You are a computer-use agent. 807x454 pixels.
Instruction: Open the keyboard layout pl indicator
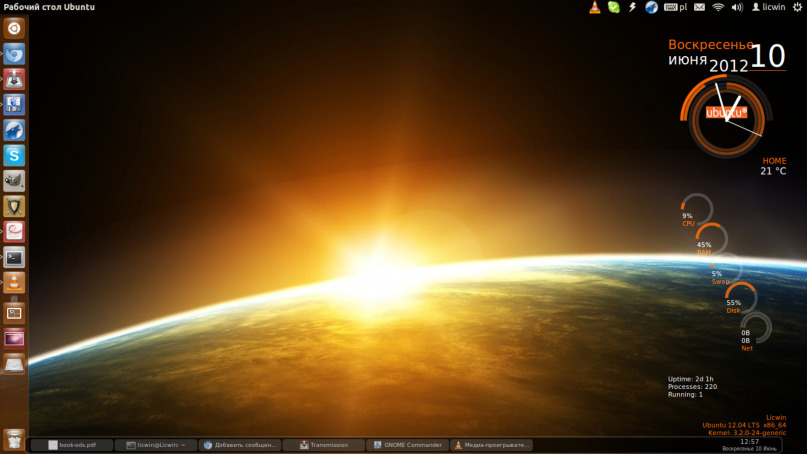[x=675, y=7]
